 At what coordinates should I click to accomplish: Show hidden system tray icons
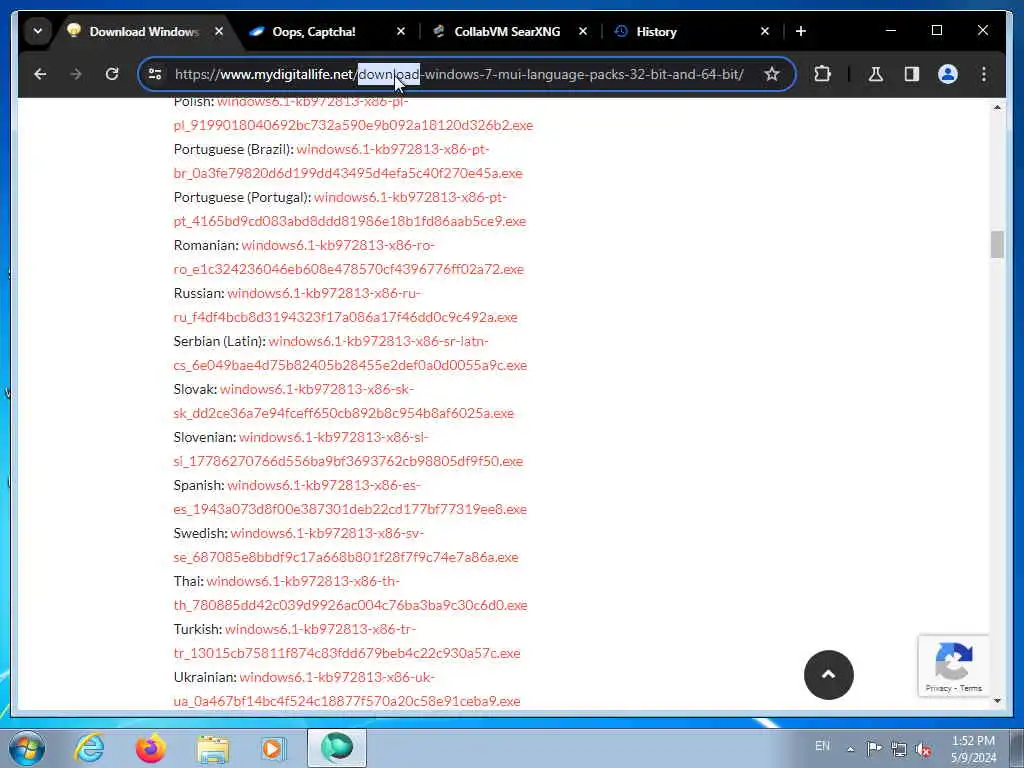pyautogui.click(x=850, y=749)
